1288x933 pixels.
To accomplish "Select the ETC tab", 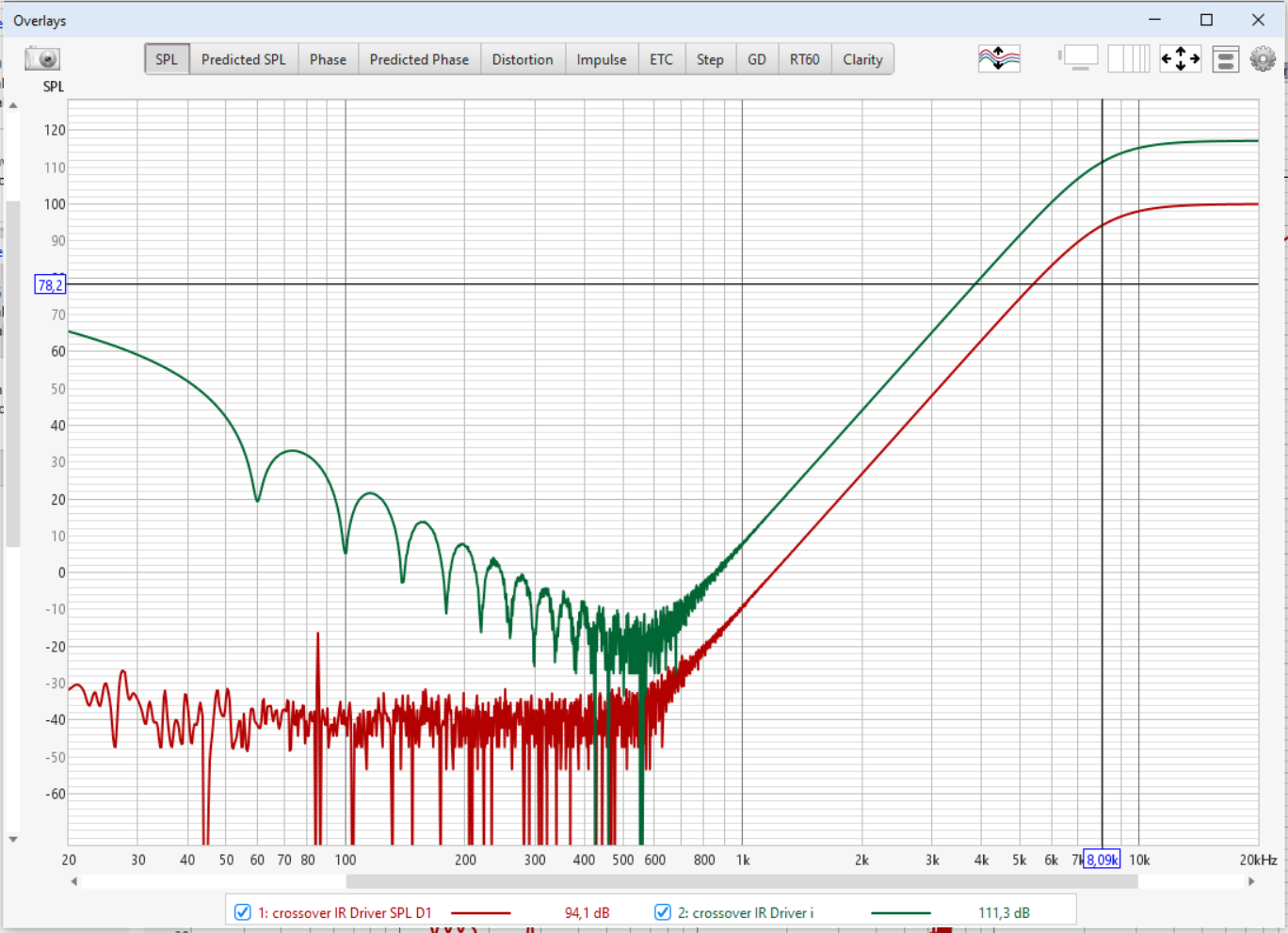I will [x=662, y=59].
